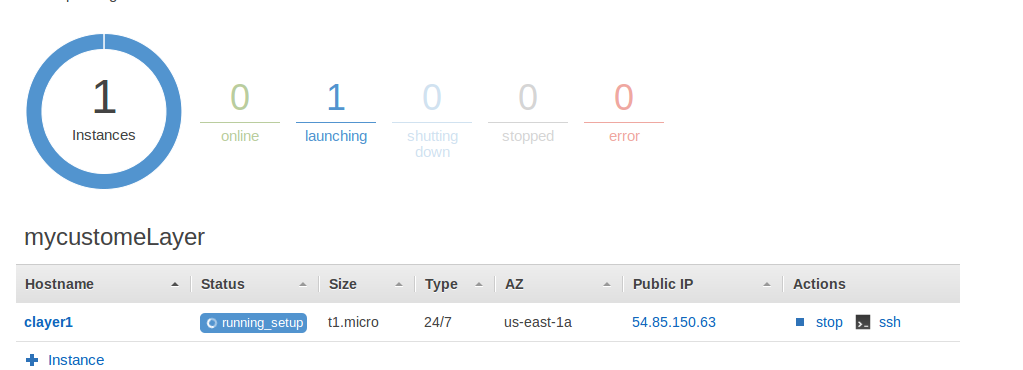Viewport: 1023px width, 370px height.
Task: Filter by online instances count
Action: coord(239,111)
